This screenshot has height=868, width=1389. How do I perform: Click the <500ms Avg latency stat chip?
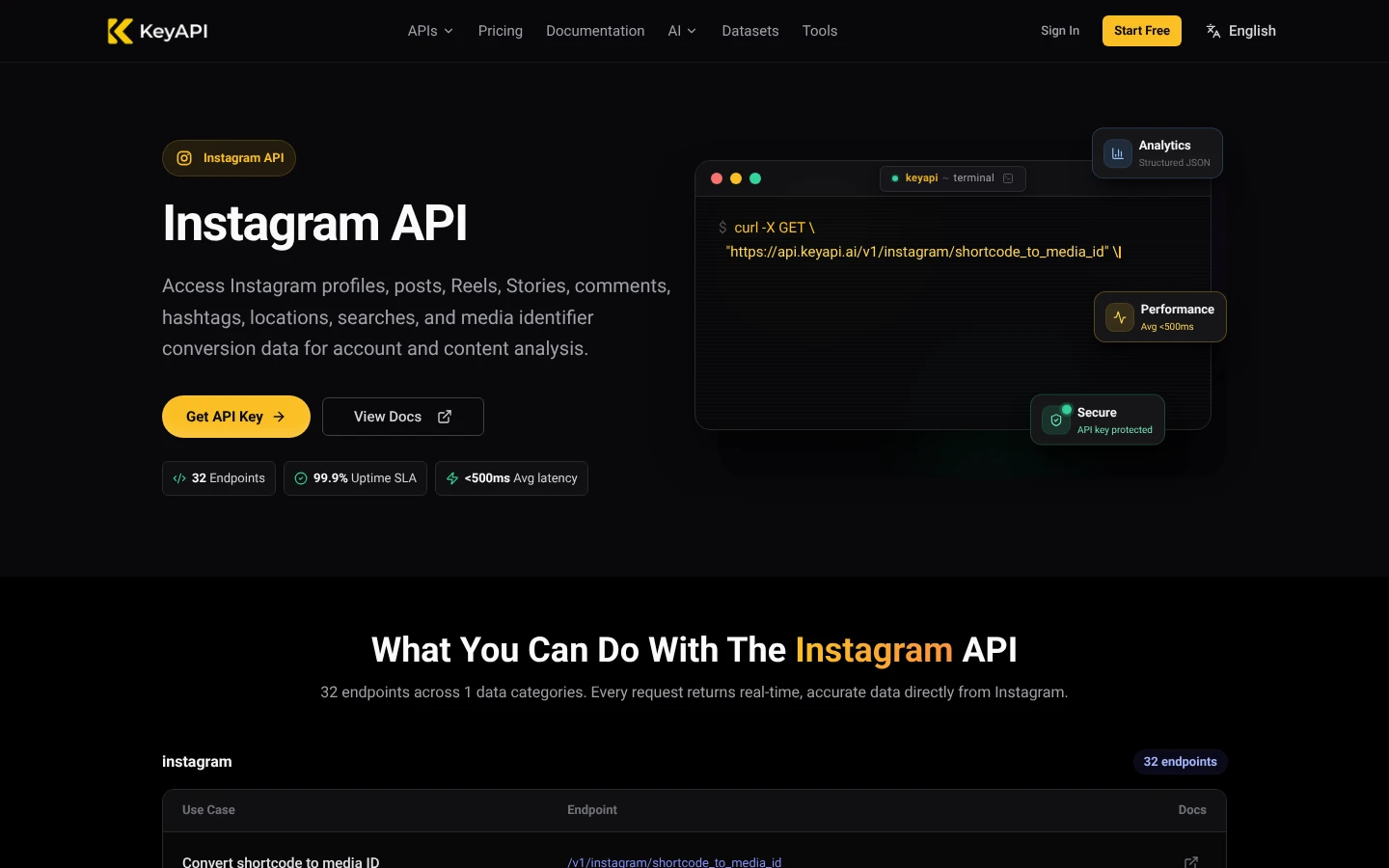click(511, 478)
